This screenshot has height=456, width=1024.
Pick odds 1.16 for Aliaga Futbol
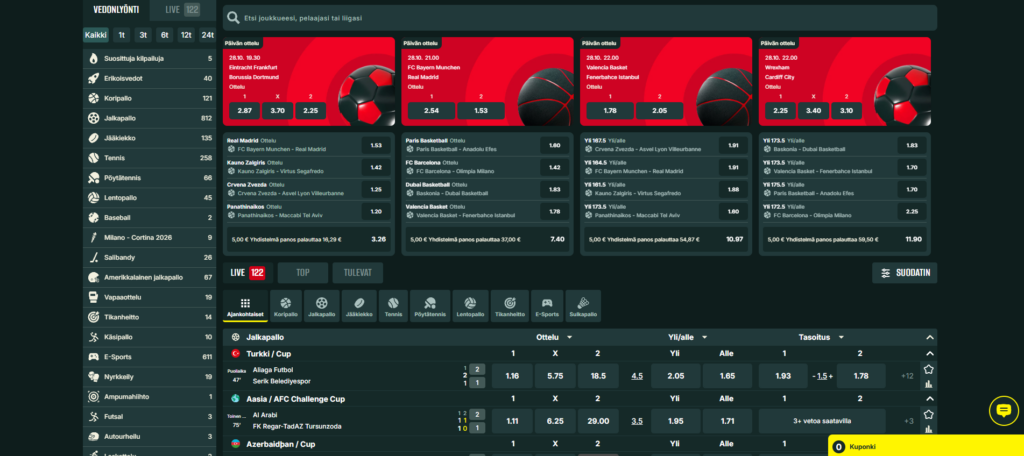tap(513, 376)
